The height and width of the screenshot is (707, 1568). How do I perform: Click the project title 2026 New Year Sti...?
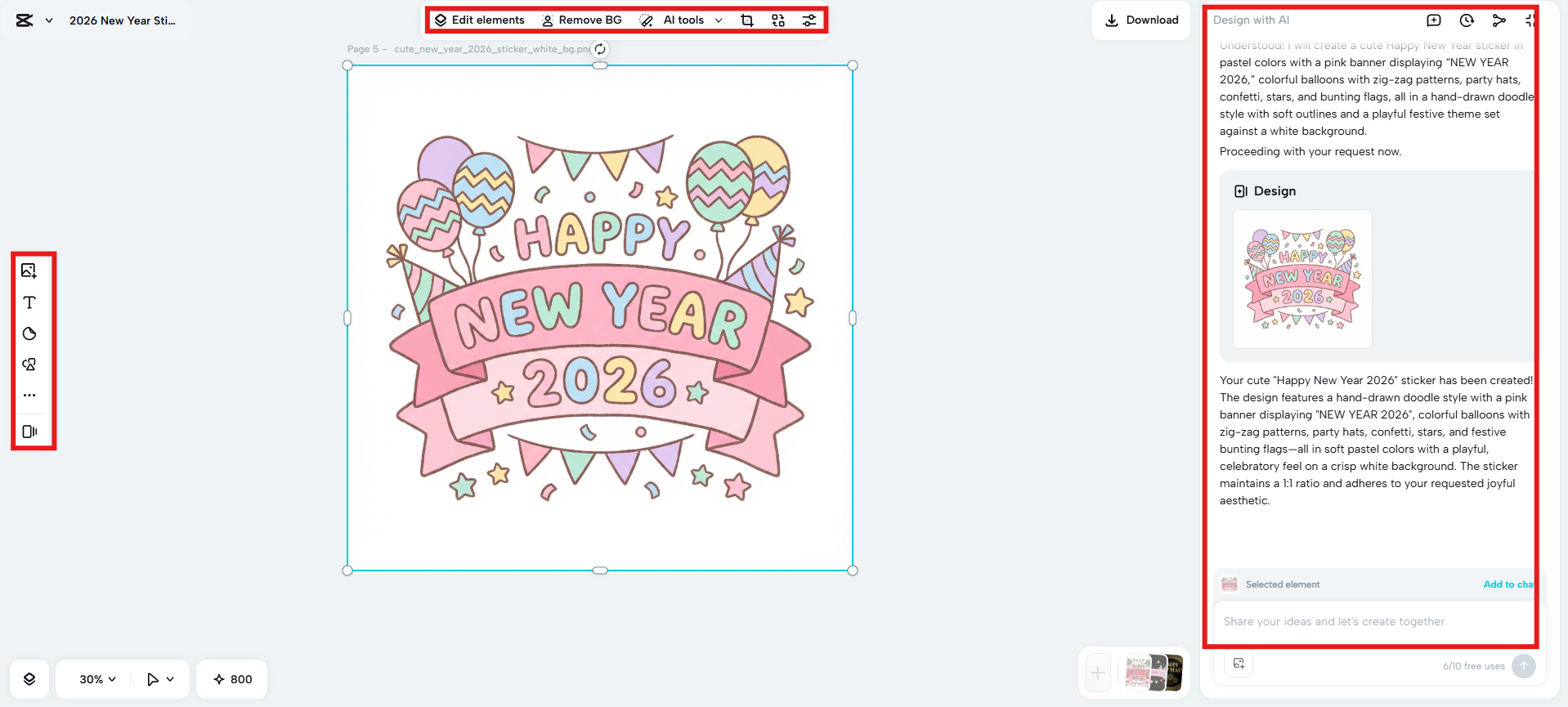(123, 20)
